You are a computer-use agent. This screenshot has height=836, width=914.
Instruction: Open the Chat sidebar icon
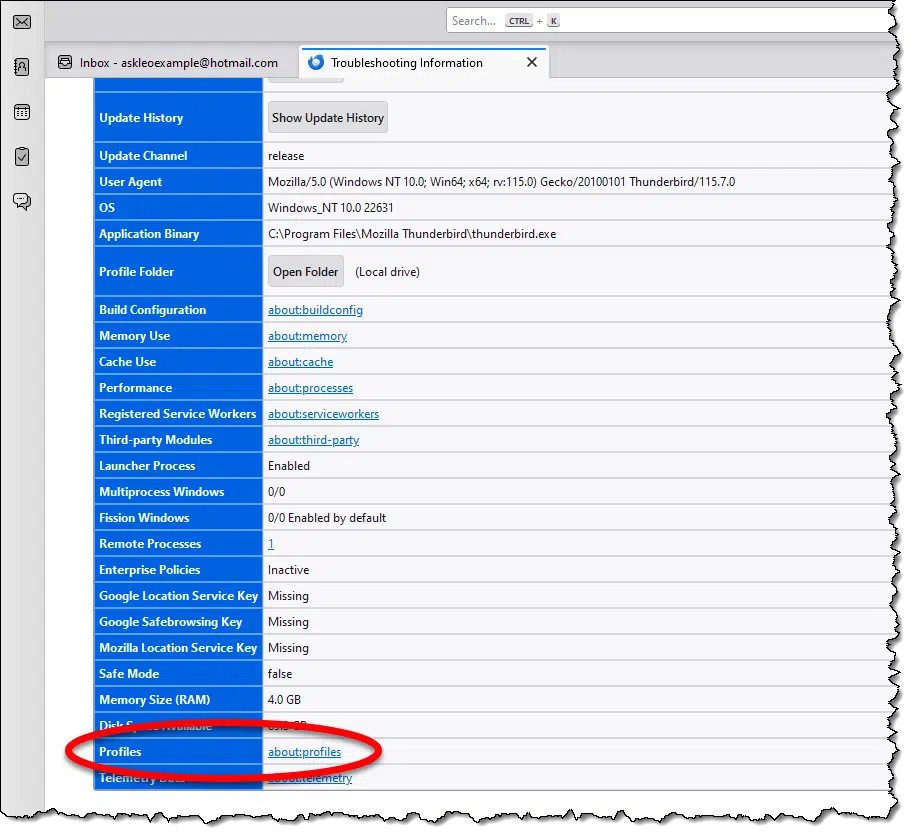(x=22, y=202)
